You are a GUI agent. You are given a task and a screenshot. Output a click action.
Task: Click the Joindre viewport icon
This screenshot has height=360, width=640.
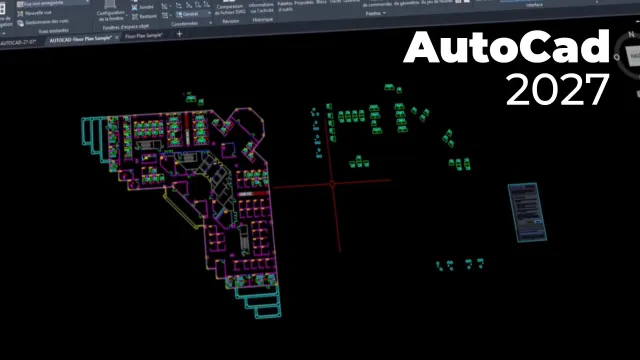pyautogui.click(x=135, y=8)
